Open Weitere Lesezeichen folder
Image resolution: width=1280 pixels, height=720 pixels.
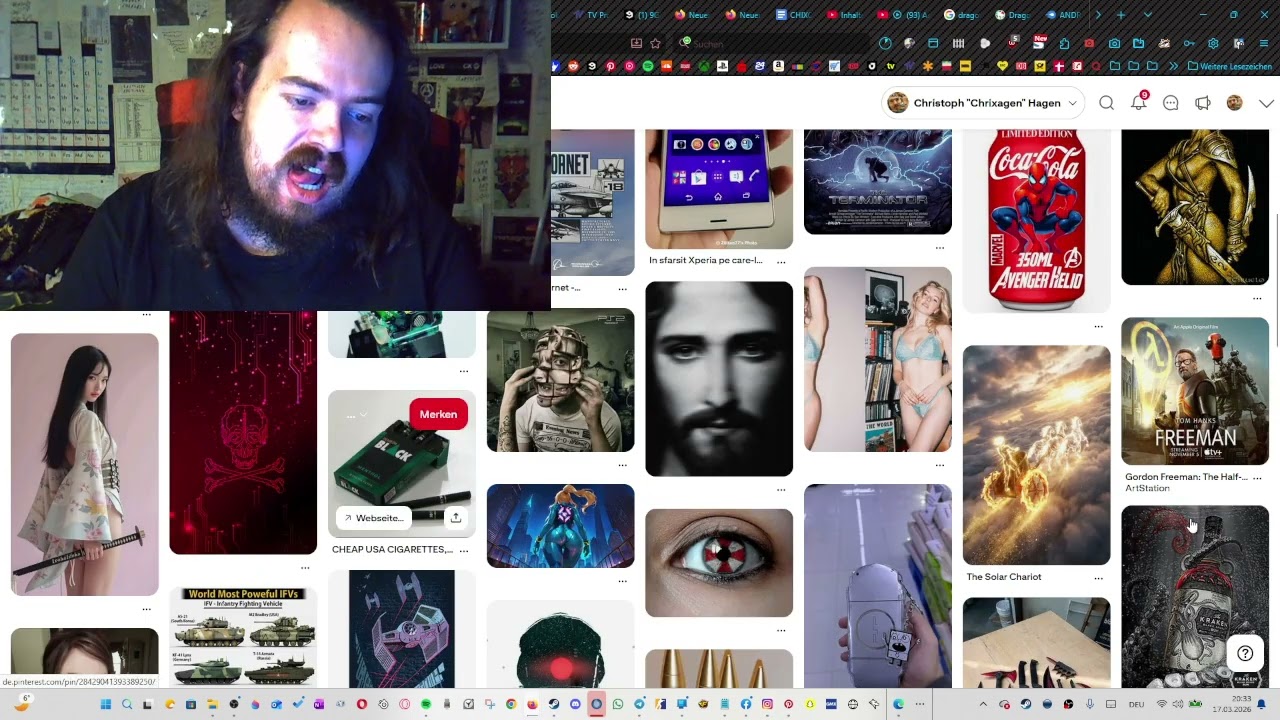tap(1231, 66)
